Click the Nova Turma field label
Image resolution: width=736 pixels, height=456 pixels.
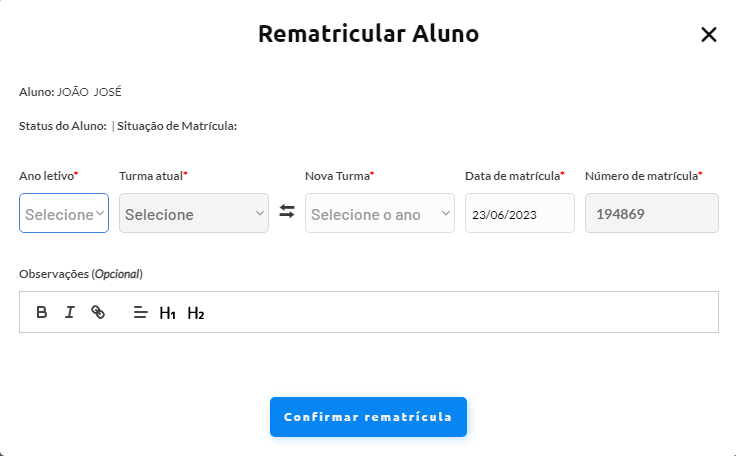pos(339,176)
